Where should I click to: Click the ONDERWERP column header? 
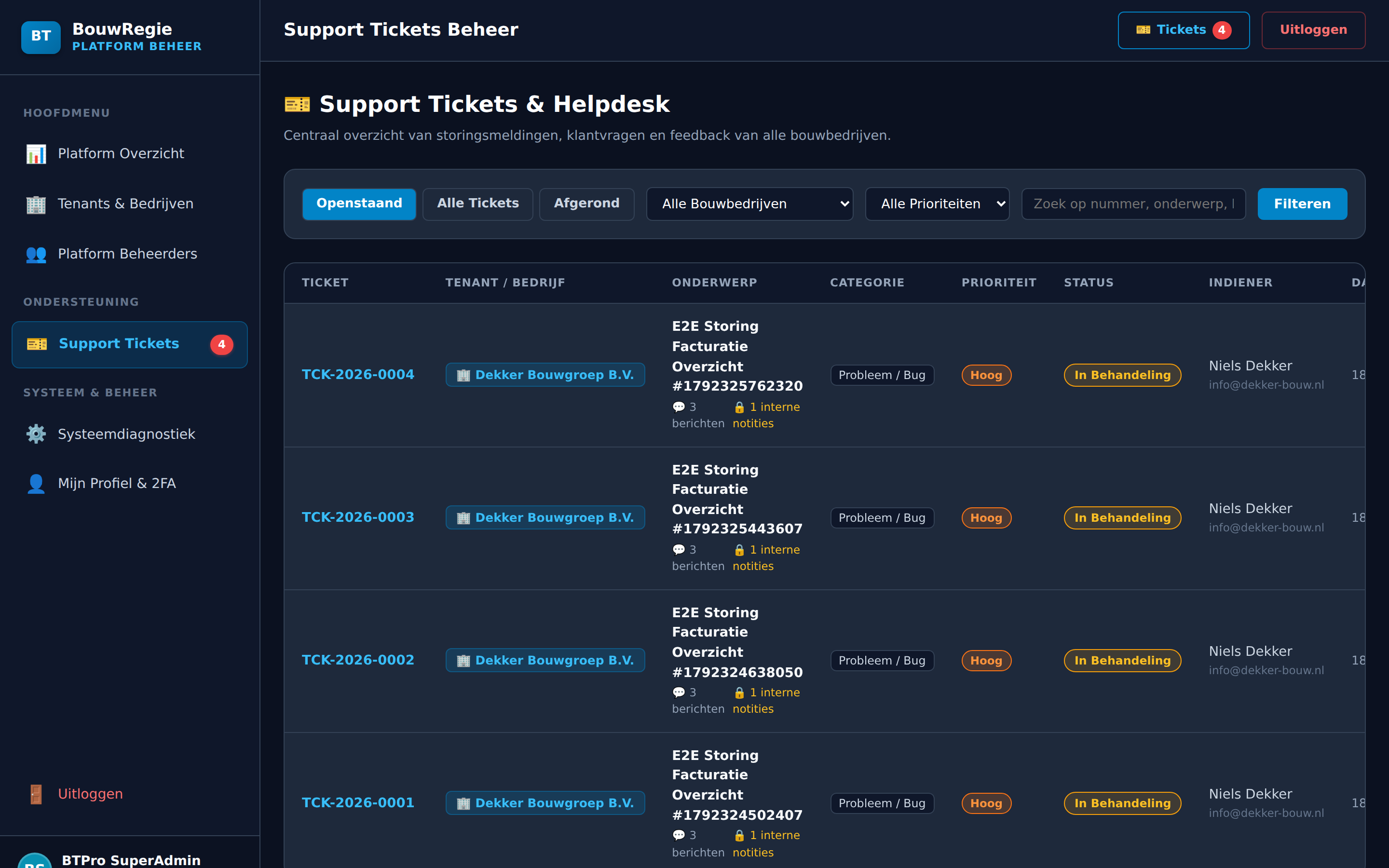click(715, 283)
